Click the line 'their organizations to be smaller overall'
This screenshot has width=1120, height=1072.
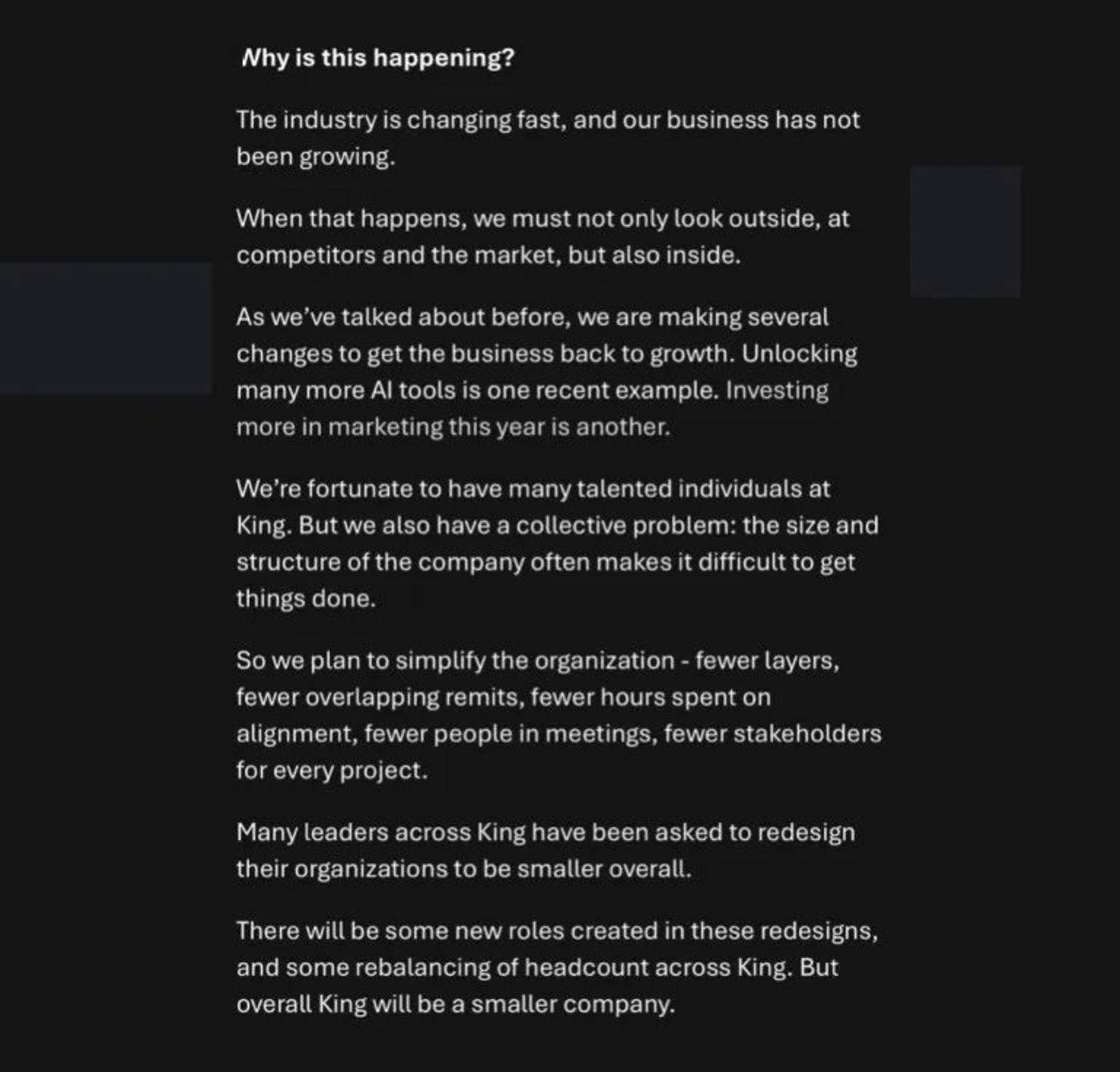[464, 869]
